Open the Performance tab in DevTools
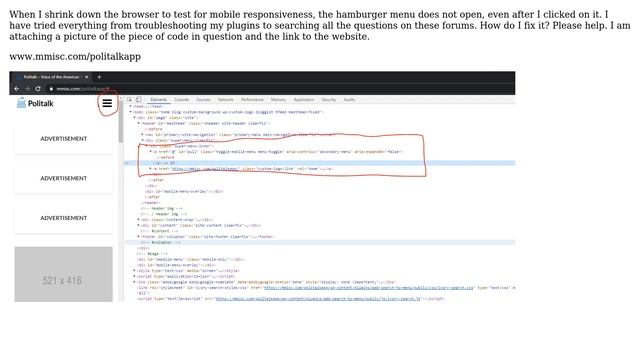The height and width of the screenshot is (360, 640). coord(252,100)
